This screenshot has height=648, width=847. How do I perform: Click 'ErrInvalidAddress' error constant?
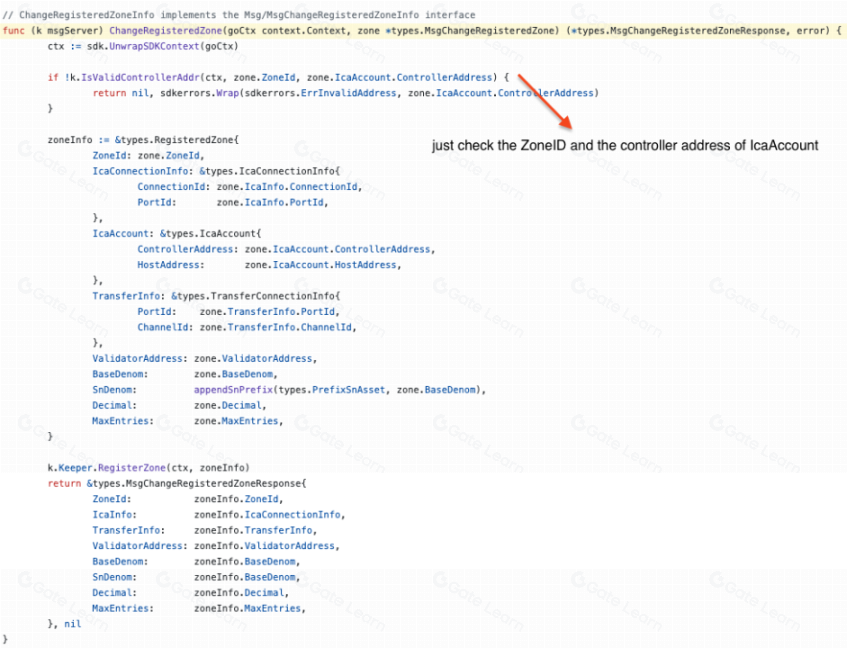point(348,93)
